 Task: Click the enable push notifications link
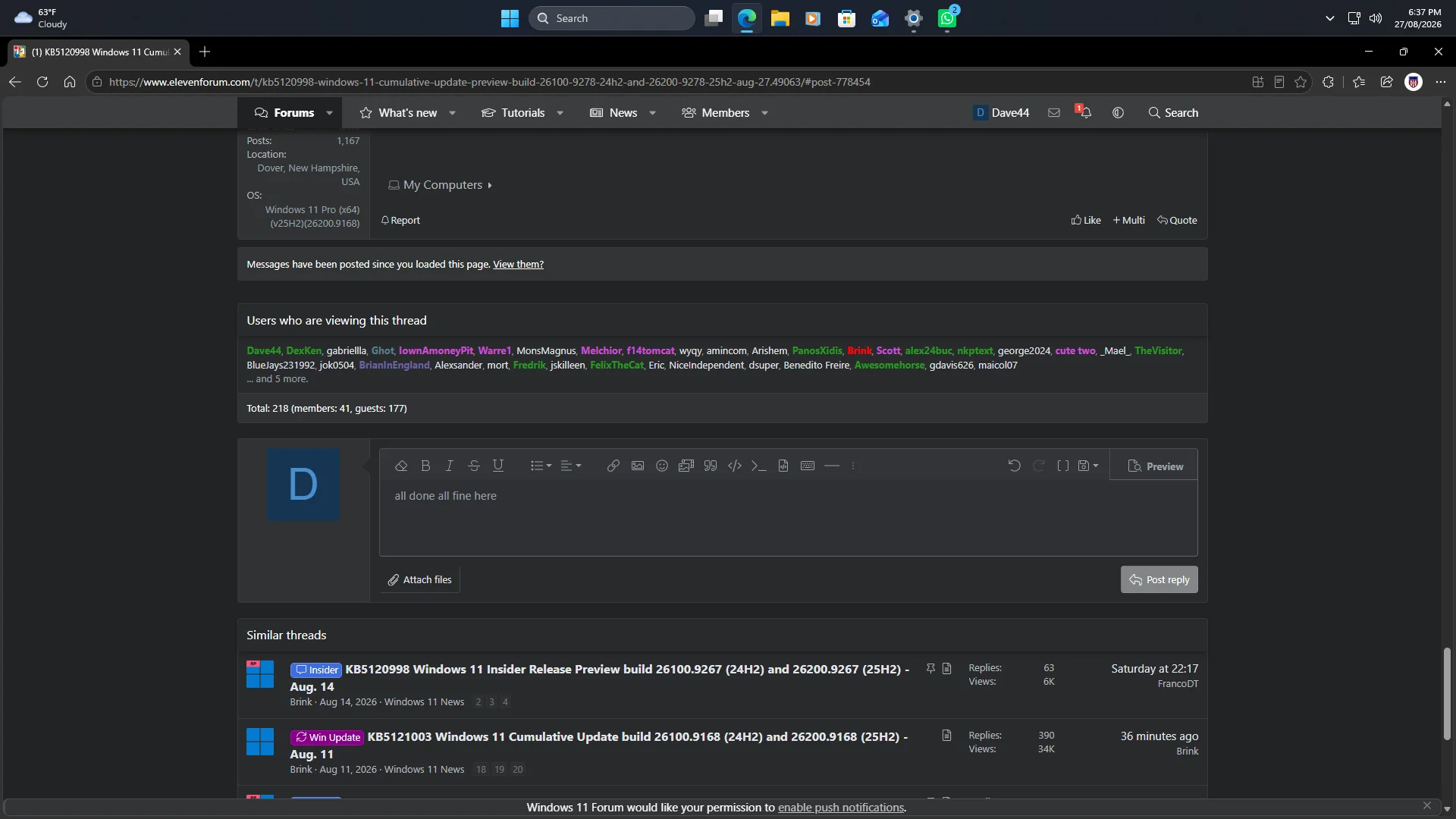pyautogui.click(x=841, y=808)
